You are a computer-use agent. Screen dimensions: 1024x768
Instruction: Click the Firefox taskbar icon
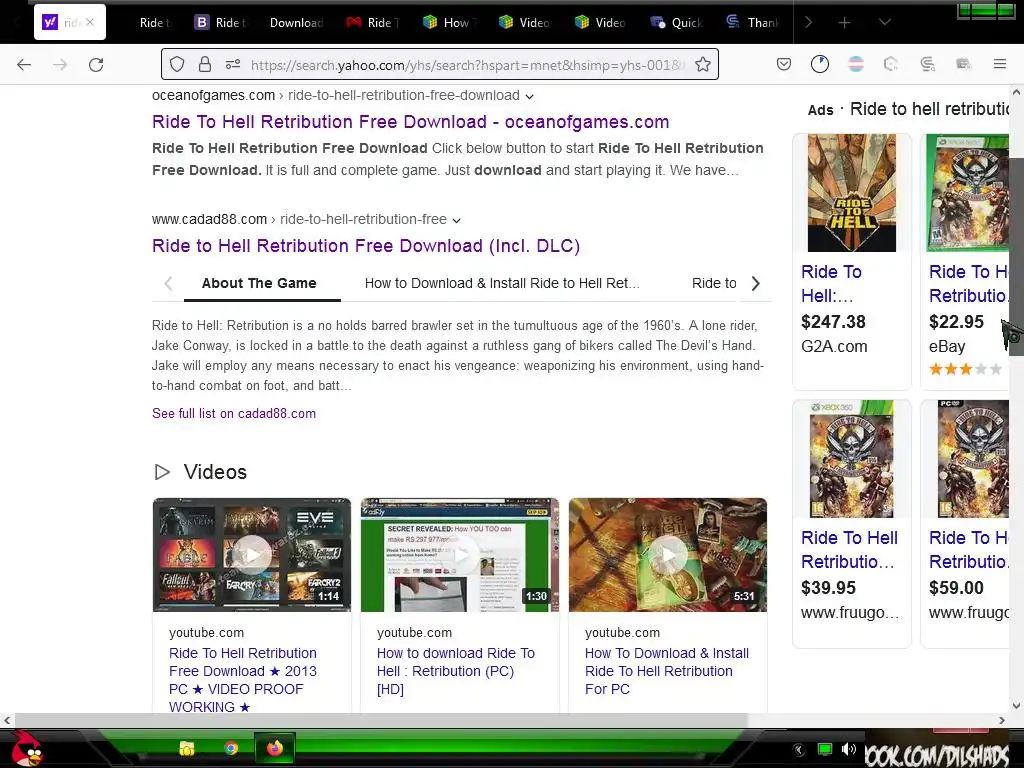[274, 748]
